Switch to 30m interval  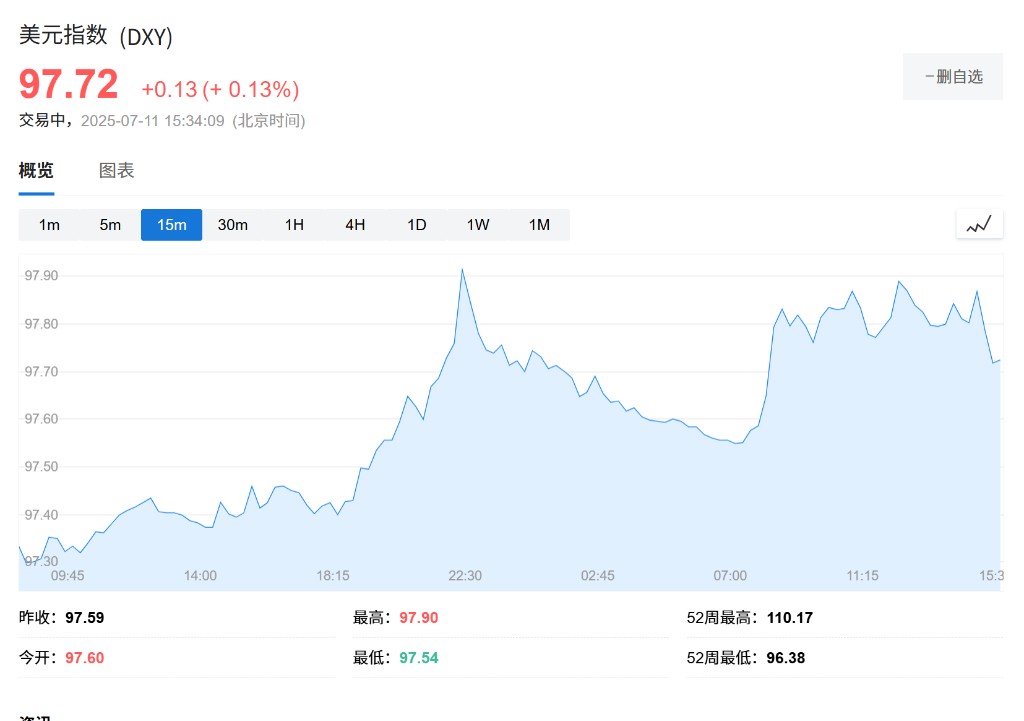[232, 225]
